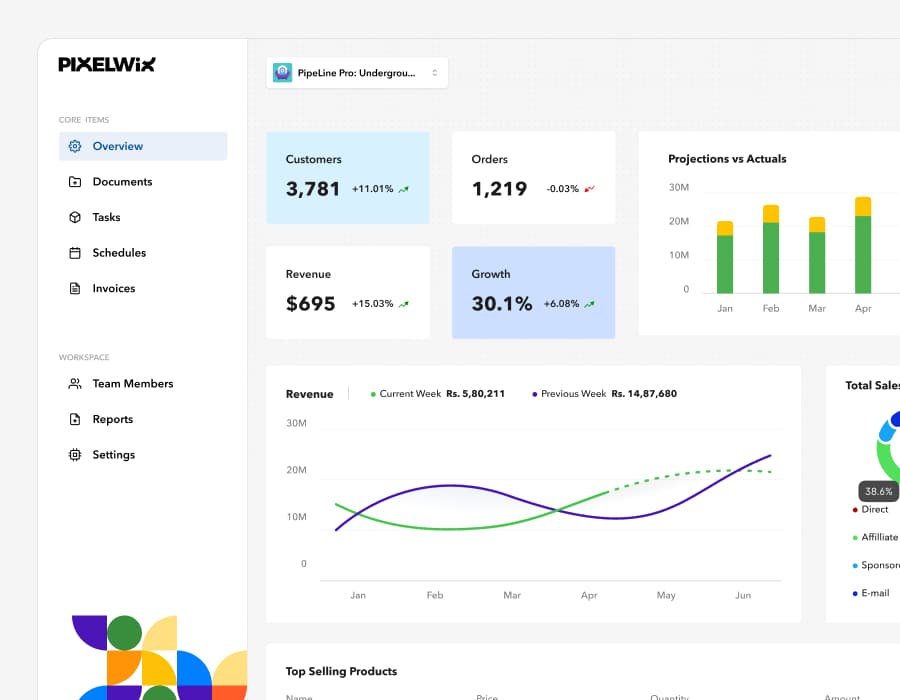
Task: Click the 1,219 orders count
Action: click(499, 189)
